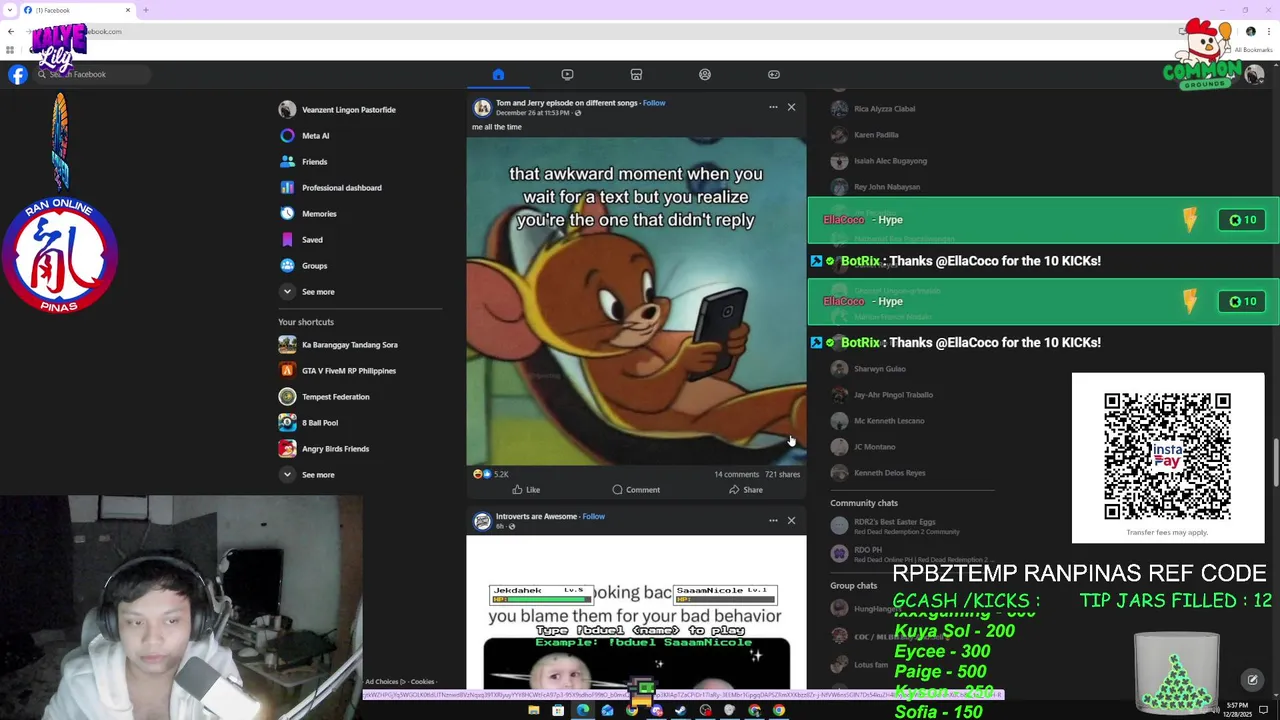
Task: Open the Jerry meme image
Action: pos(636,301)
